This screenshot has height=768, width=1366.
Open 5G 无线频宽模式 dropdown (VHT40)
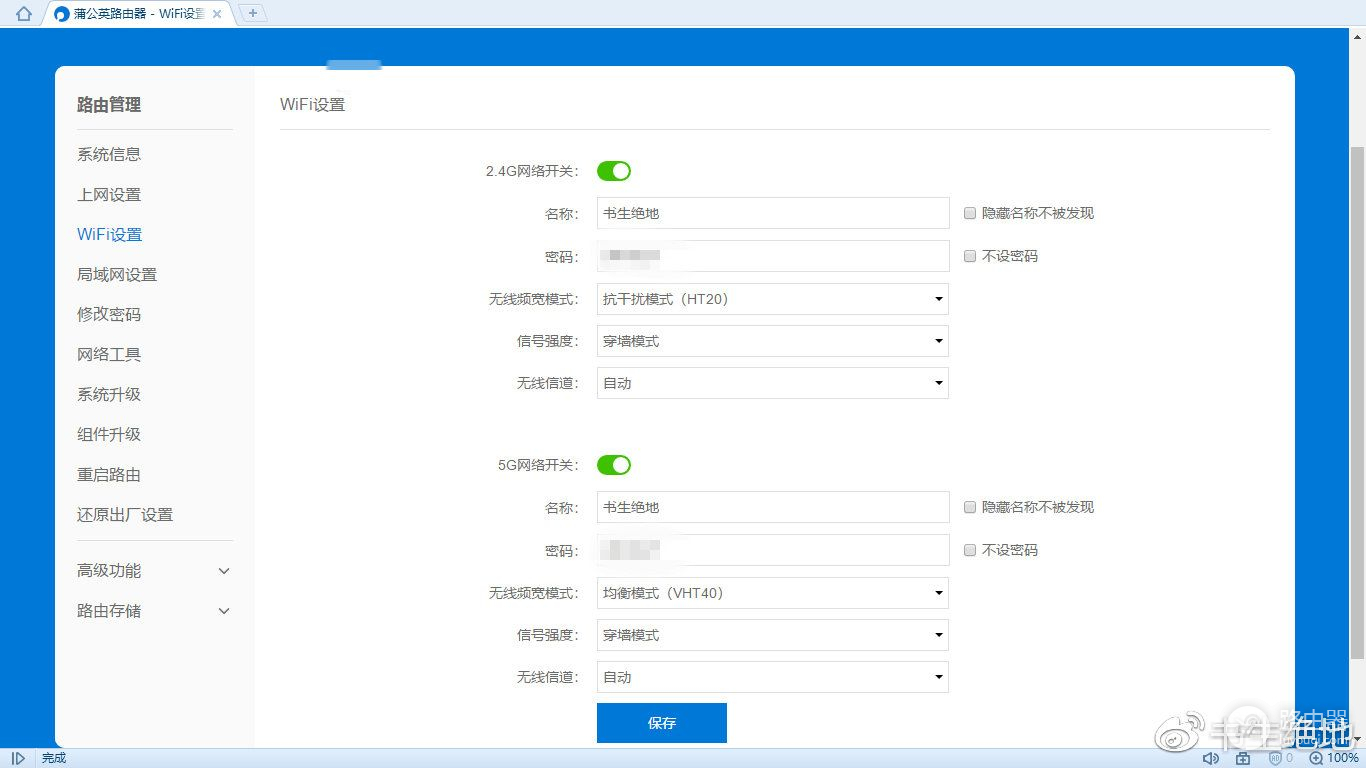[773, 593]
